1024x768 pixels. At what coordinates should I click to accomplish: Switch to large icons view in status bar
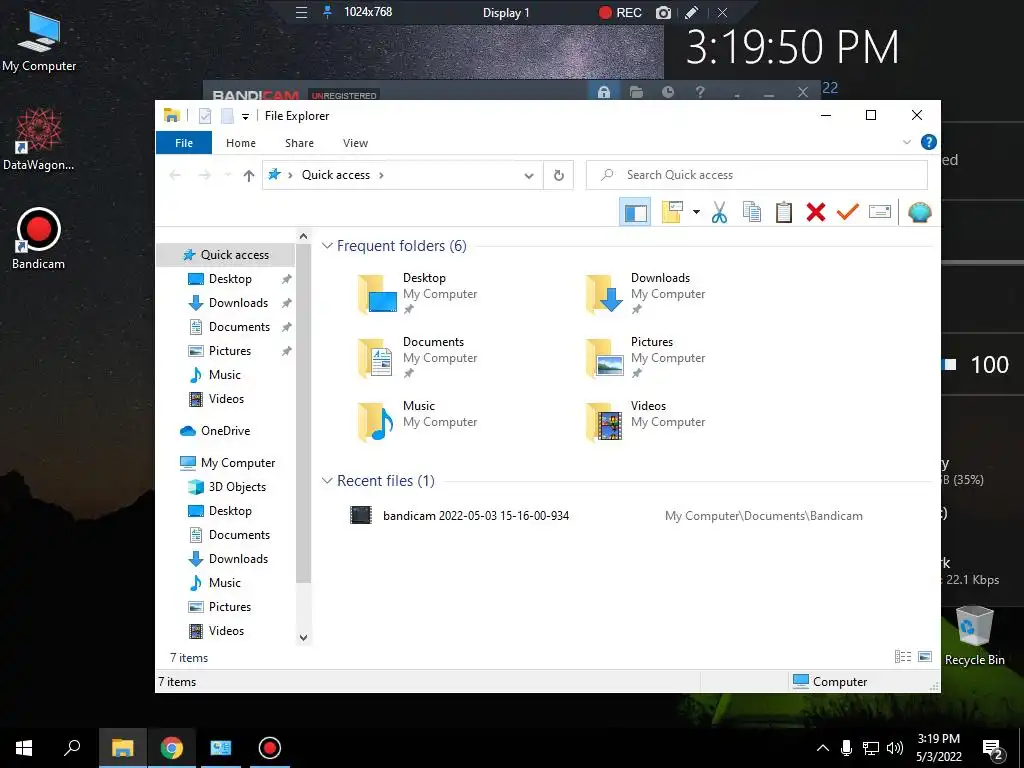pos(925,657)
